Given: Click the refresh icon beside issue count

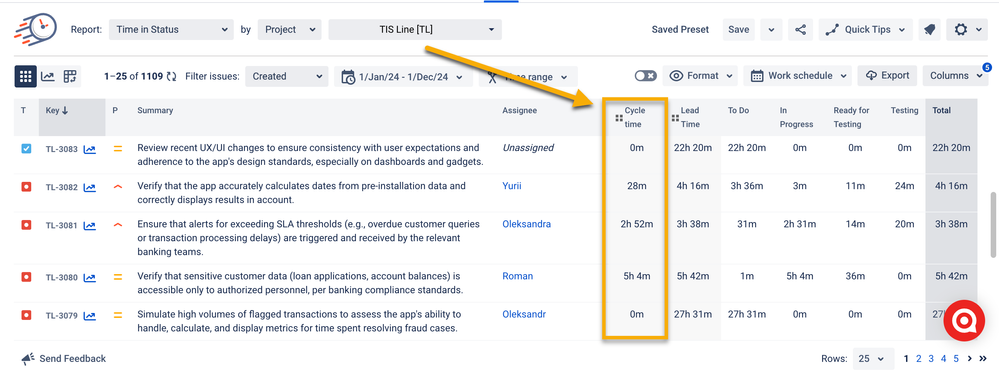Looking at the screenshot, I should (171, 76).
